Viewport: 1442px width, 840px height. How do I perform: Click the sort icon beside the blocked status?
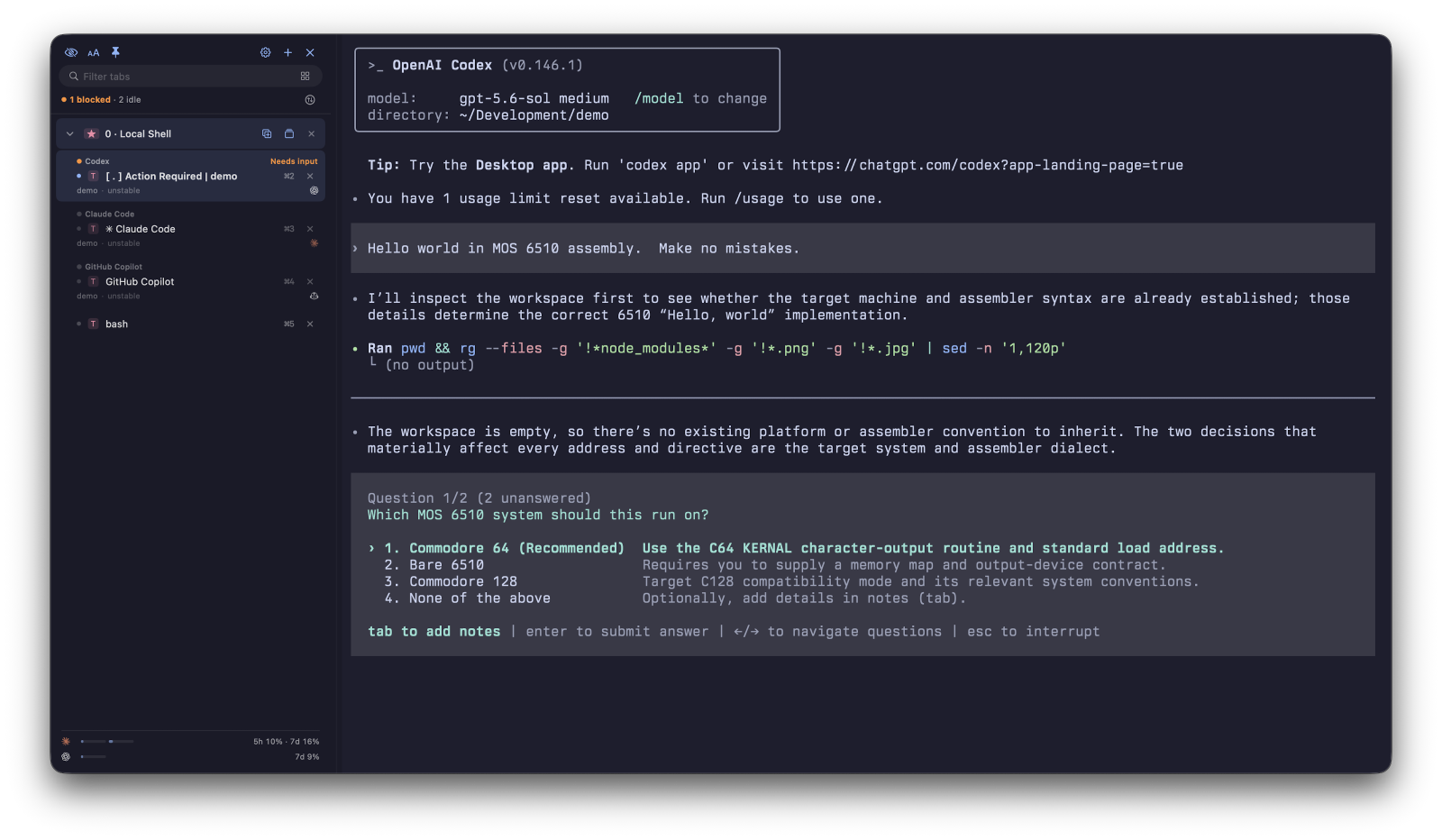pyautogui.click(x=310, y=100)
